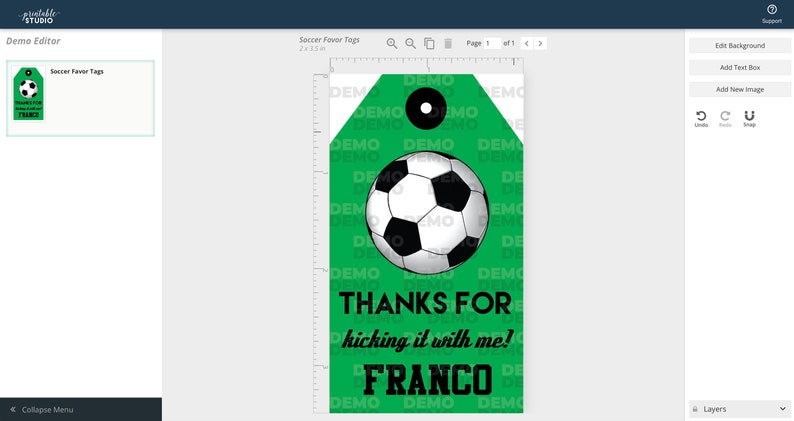This screenshot has width=794, height=421.
Task: Zoom out of the canvas
Action: point(410,44)
